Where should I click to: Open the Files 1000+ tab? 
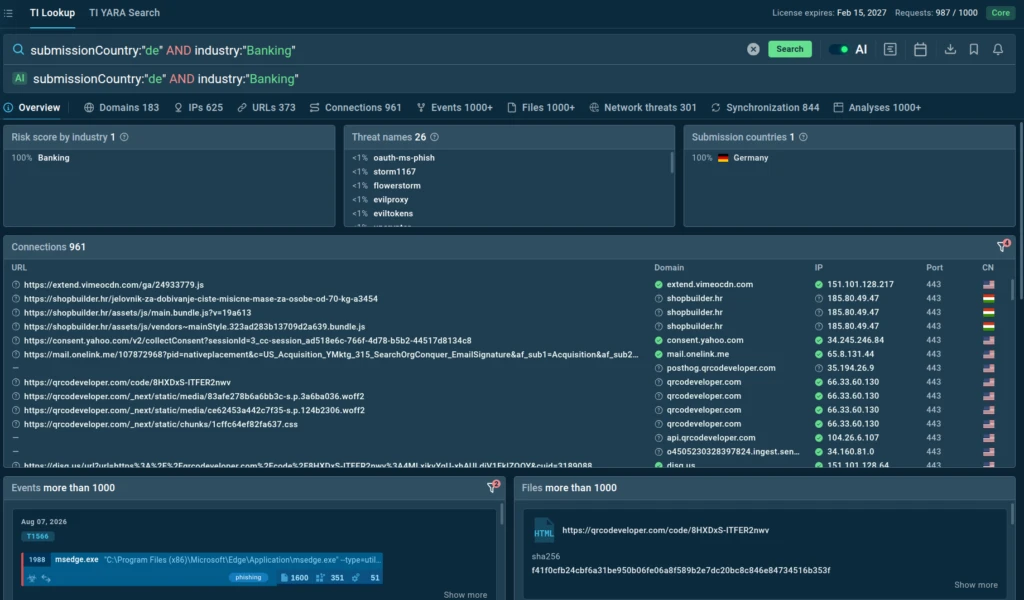click(x=541, y=108)
